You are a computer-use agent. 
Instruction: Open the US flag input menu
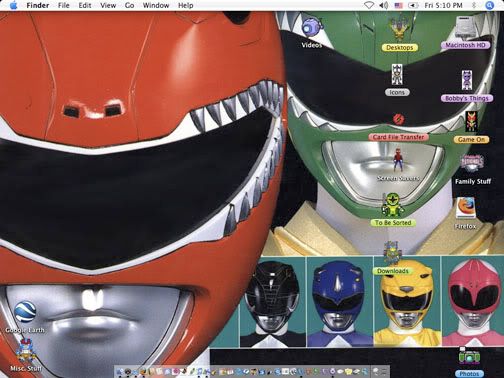click(x=399, y=5)
